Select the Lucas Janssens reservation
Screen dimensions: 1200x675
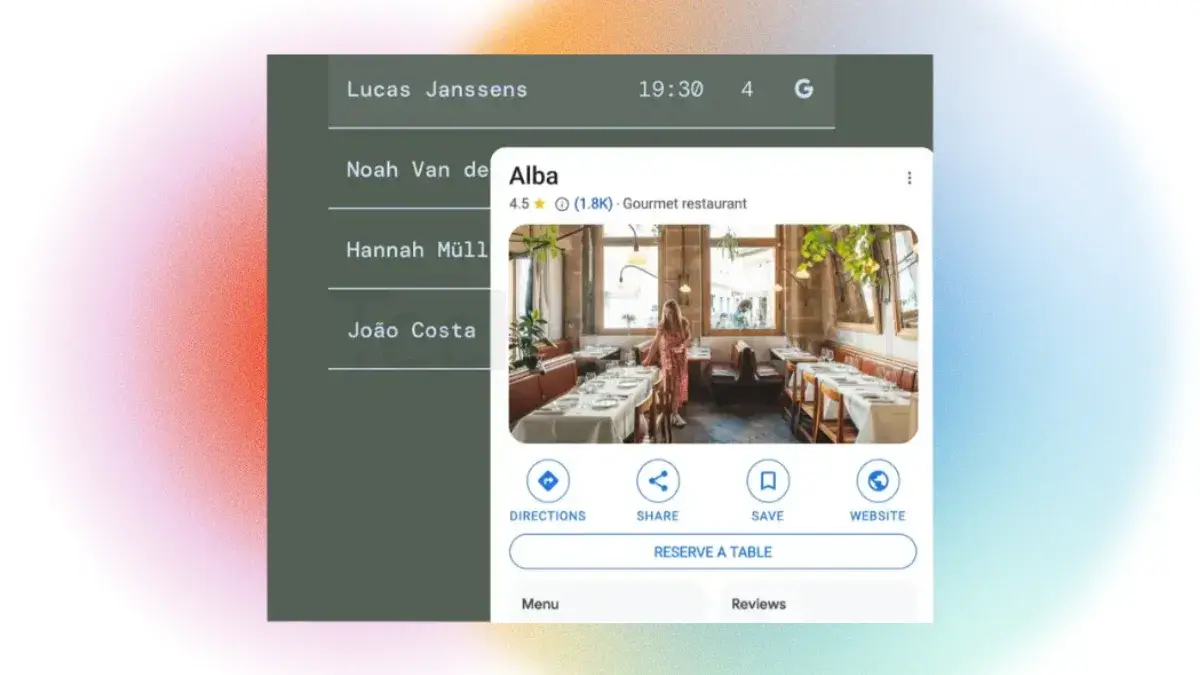(582, 90)
